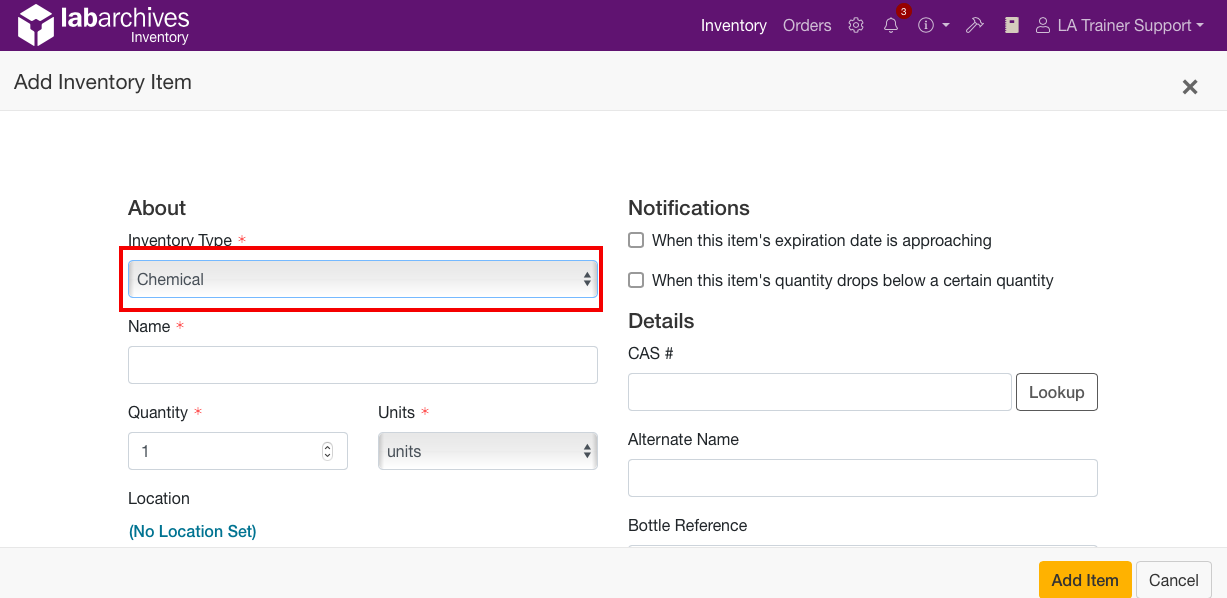Image resolution: width=1227 pixels, height=598 pixels.
Task: Toggle both notification options off via expiration checkbox
Action: 636,240
